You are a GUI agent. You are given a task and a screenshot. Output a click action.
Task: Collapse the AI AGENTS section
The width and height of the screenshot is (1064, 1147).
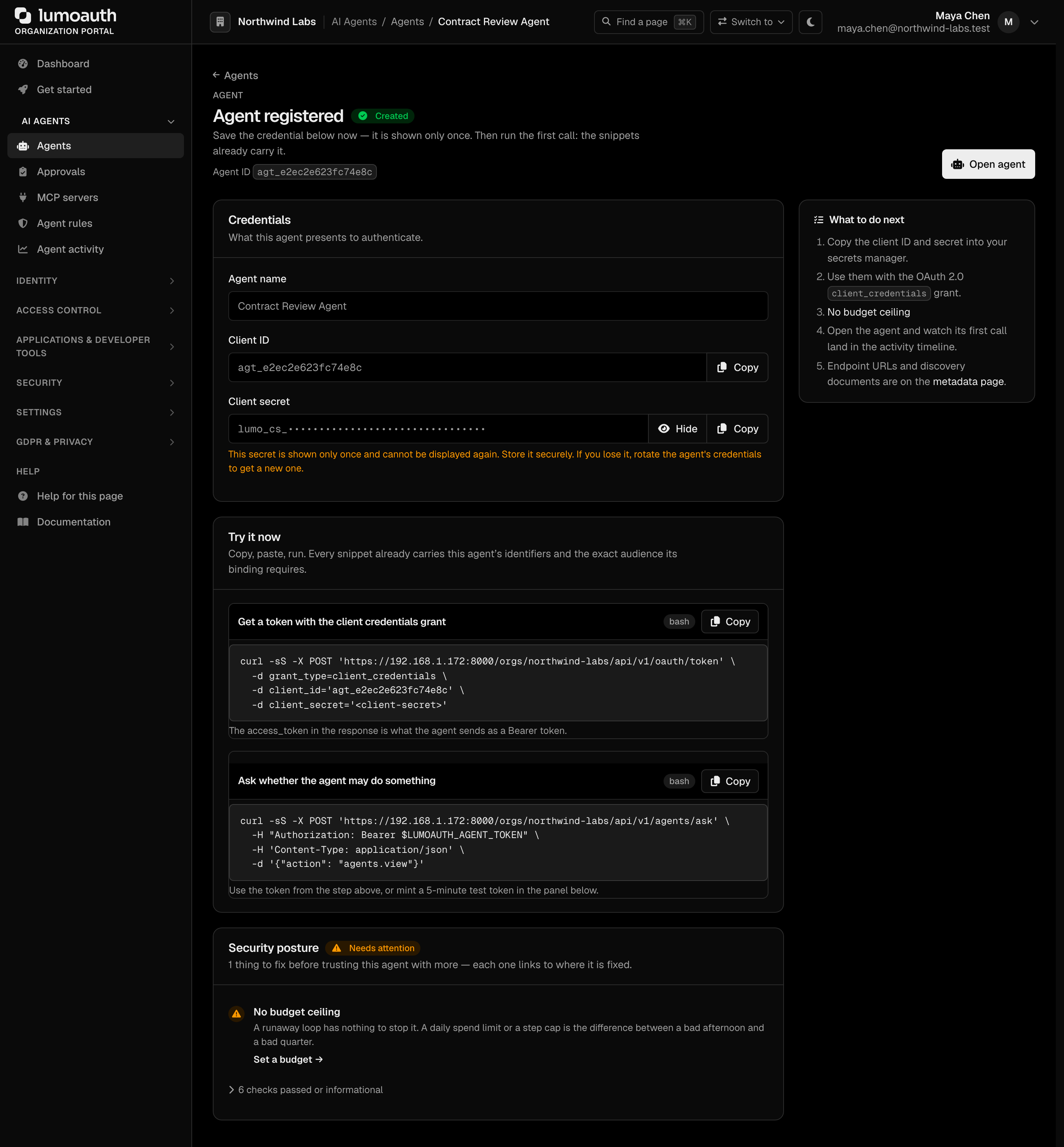pyautogui.click(x=96, y=122)
